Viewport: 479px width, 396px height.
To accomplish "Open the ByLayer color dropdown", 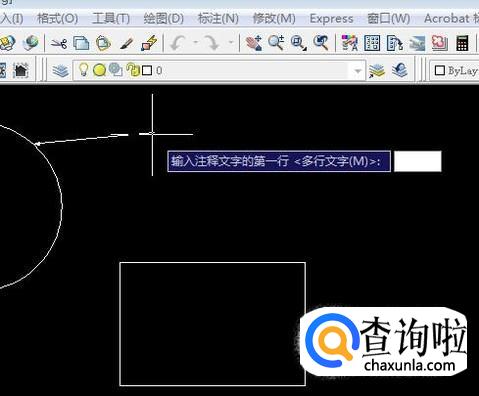I will click(454, 71).
